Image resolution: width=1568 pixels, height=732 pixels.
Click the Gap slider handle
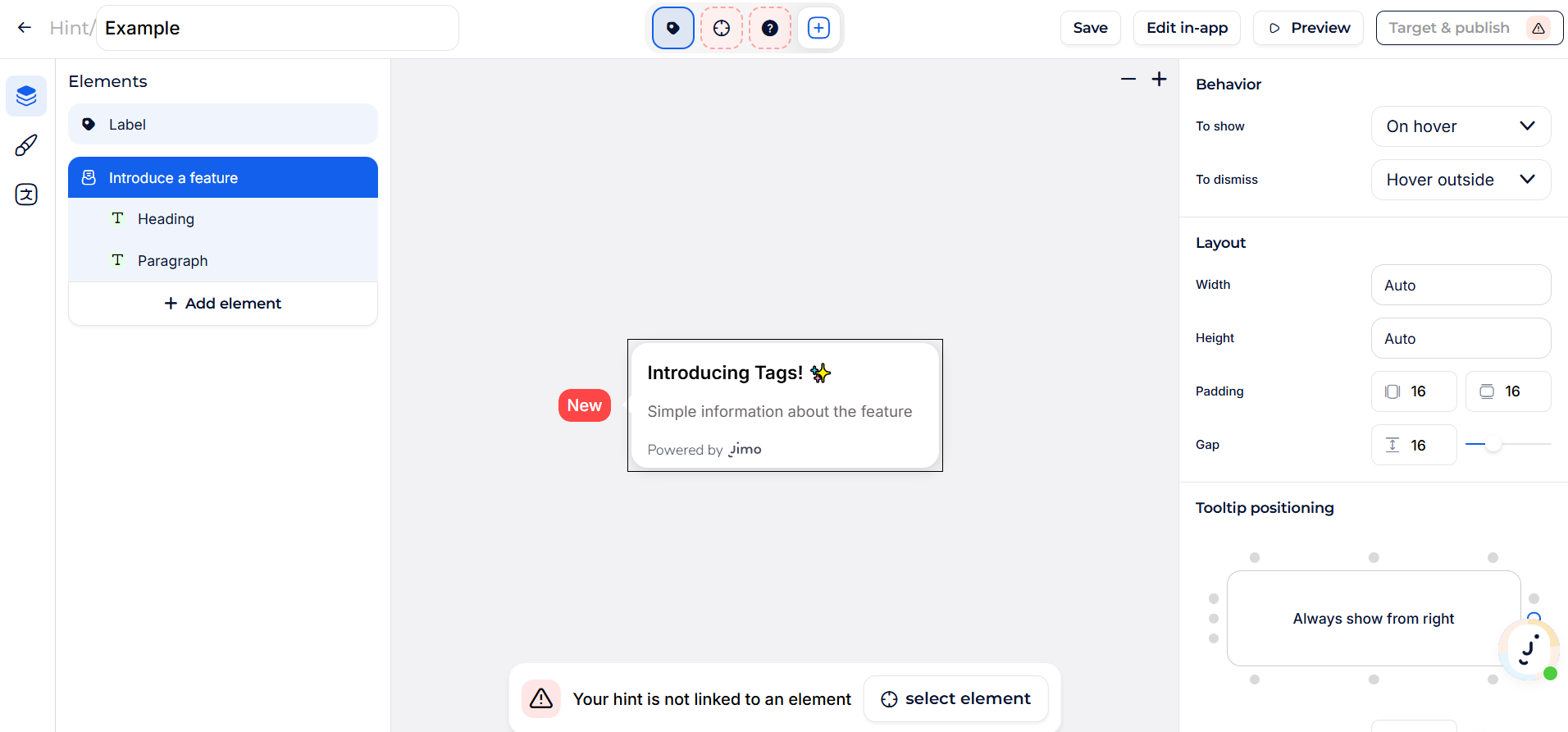(x=1493, y=445)
